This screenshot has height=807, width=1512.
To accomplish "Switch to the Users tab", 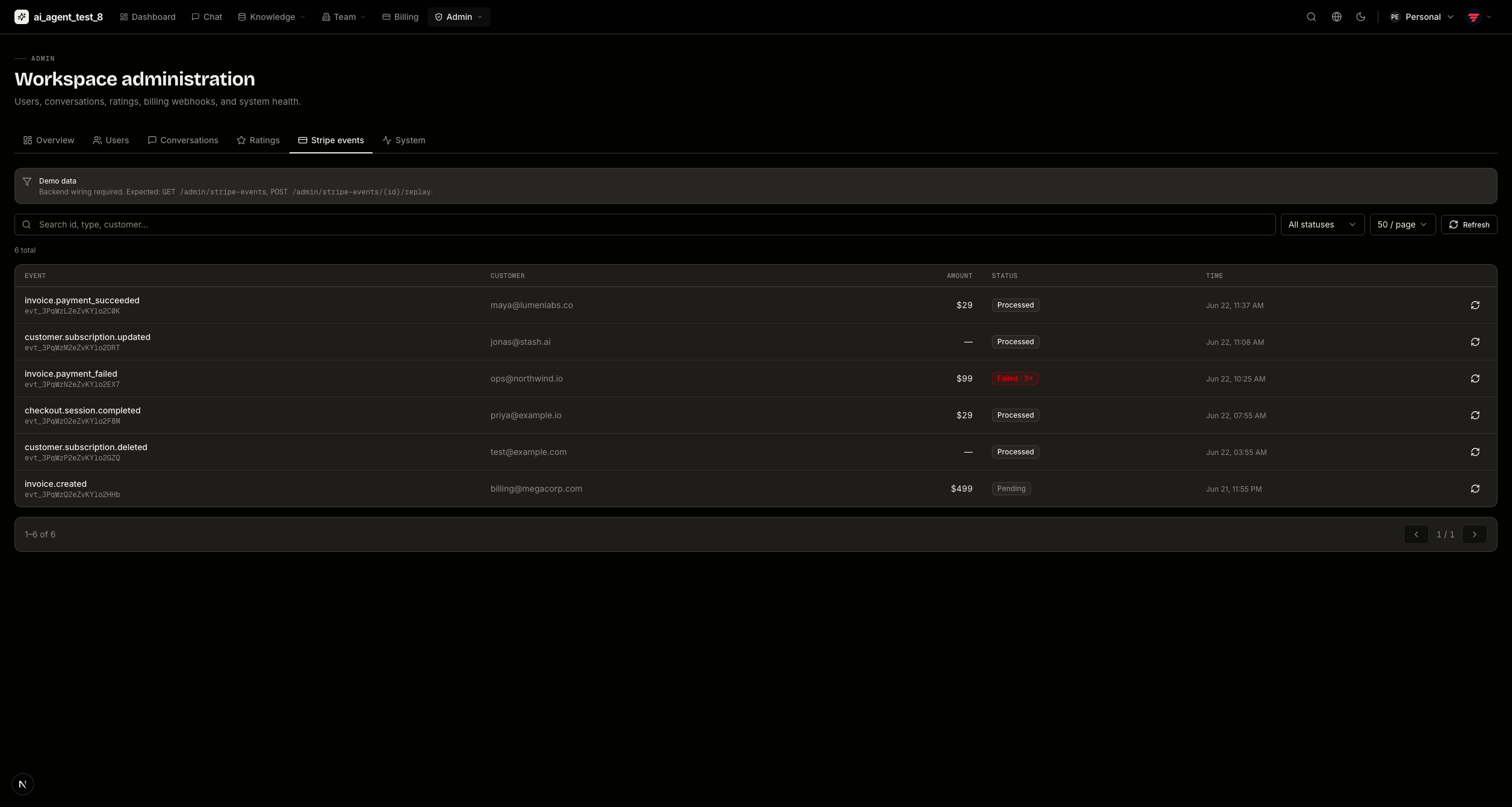I will click(111, 140).
